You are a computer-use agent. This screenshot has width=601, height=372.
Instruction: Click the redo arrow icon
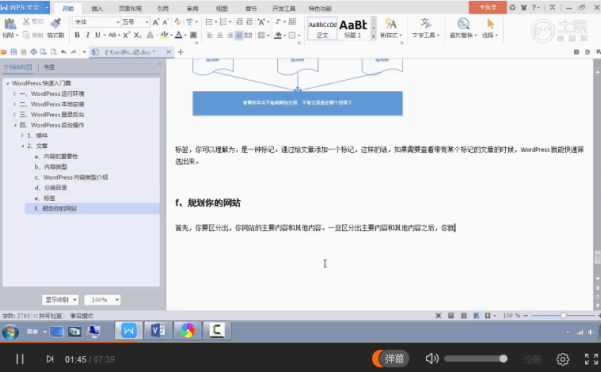point(74,52)
